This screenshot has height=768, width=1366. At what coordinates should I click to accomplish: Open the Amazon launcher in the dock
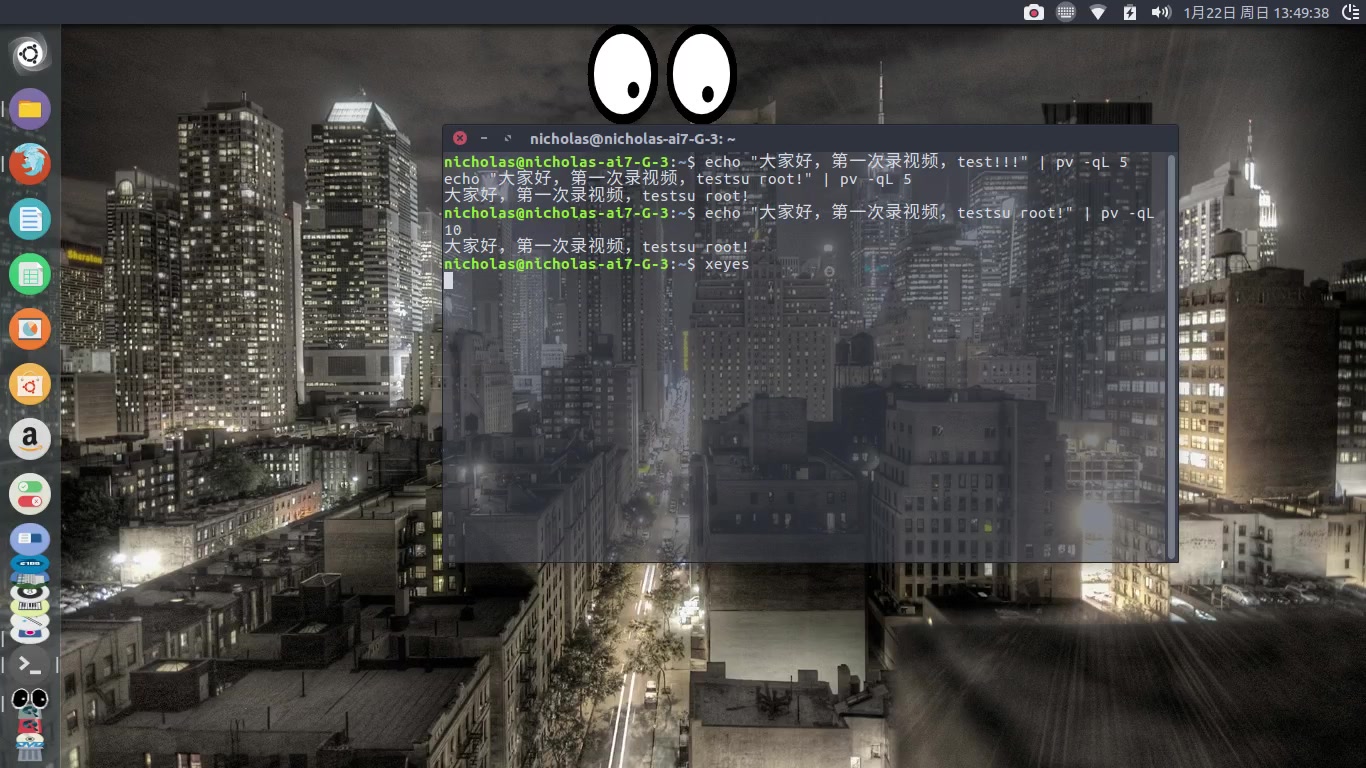[x=29, y=439]
